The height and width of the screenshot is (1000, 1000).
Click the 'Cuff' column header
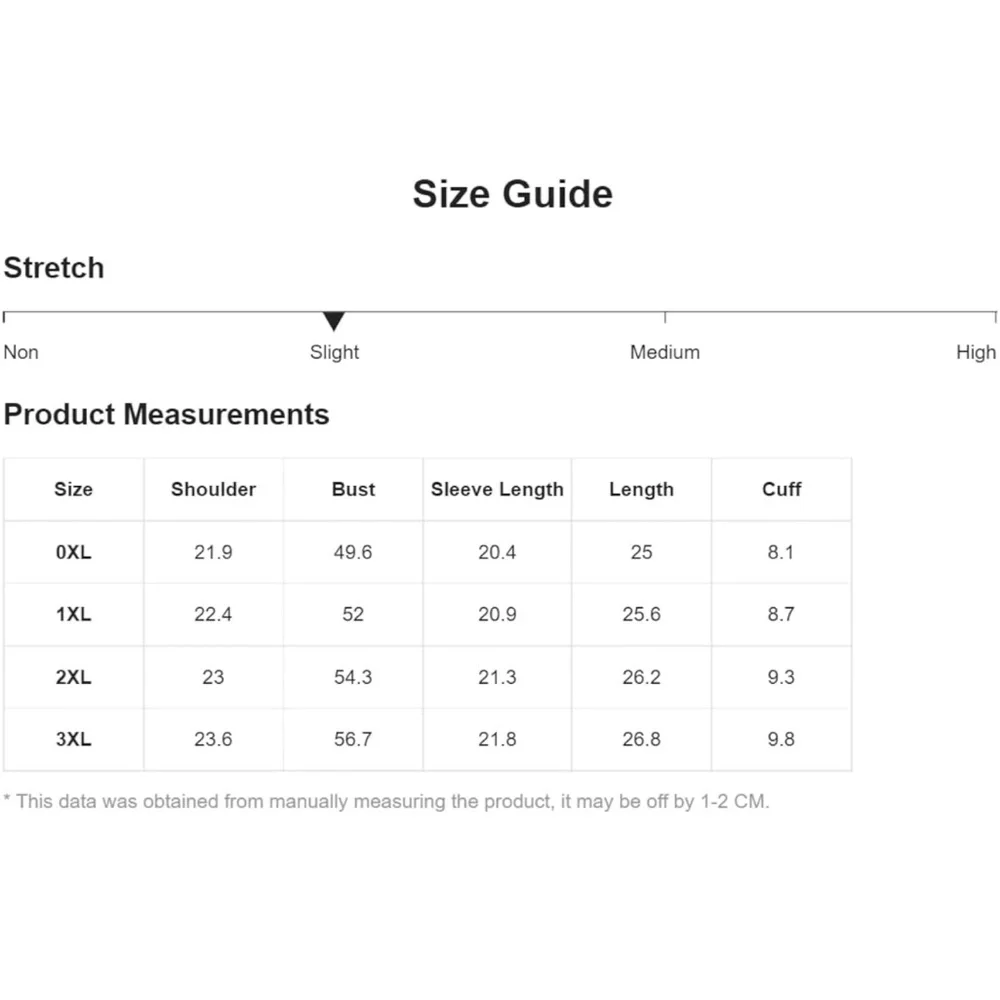coord(781,489)
